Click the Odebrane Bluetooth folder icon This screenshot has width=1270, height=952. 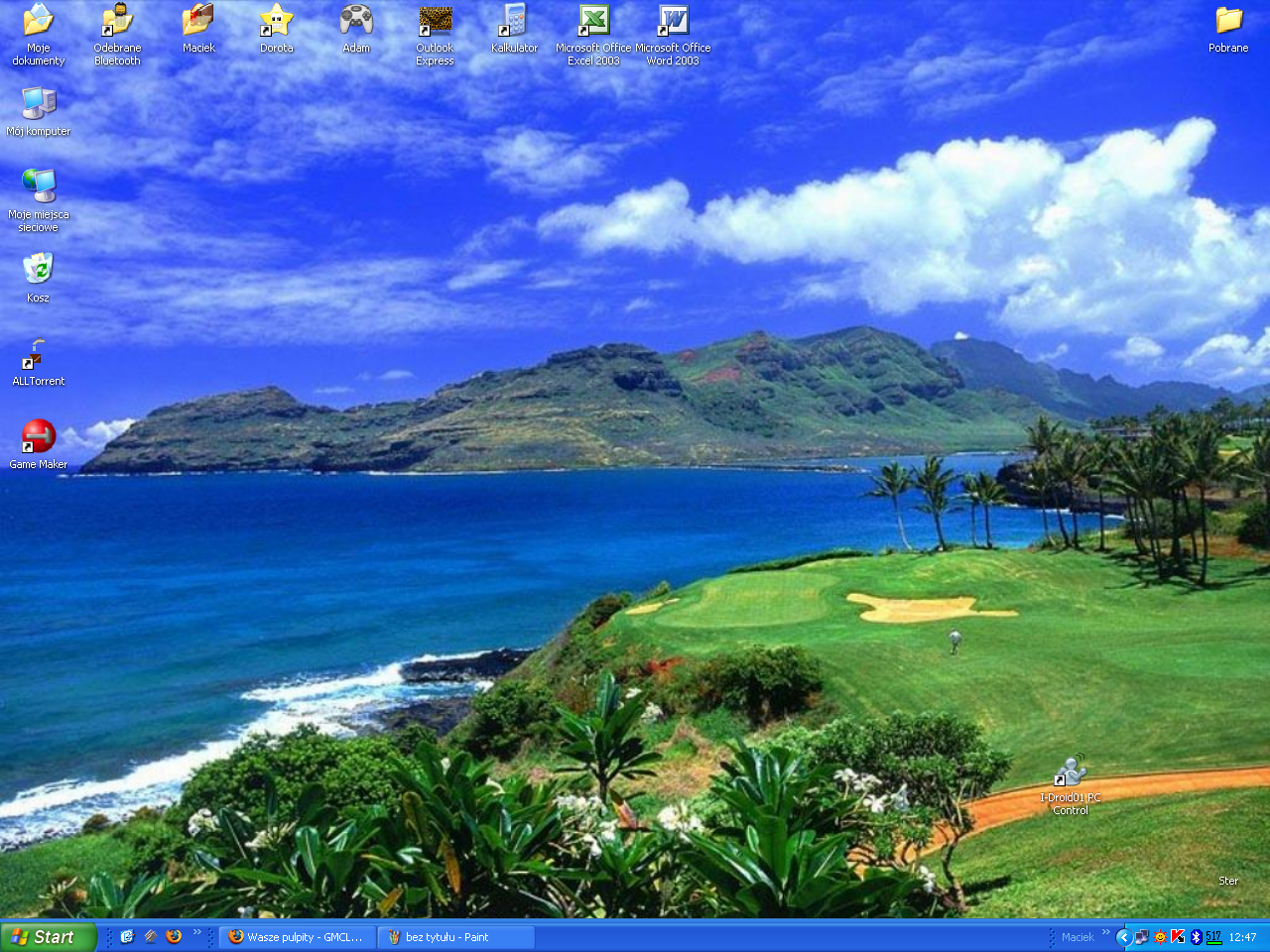tap(117, 21)
